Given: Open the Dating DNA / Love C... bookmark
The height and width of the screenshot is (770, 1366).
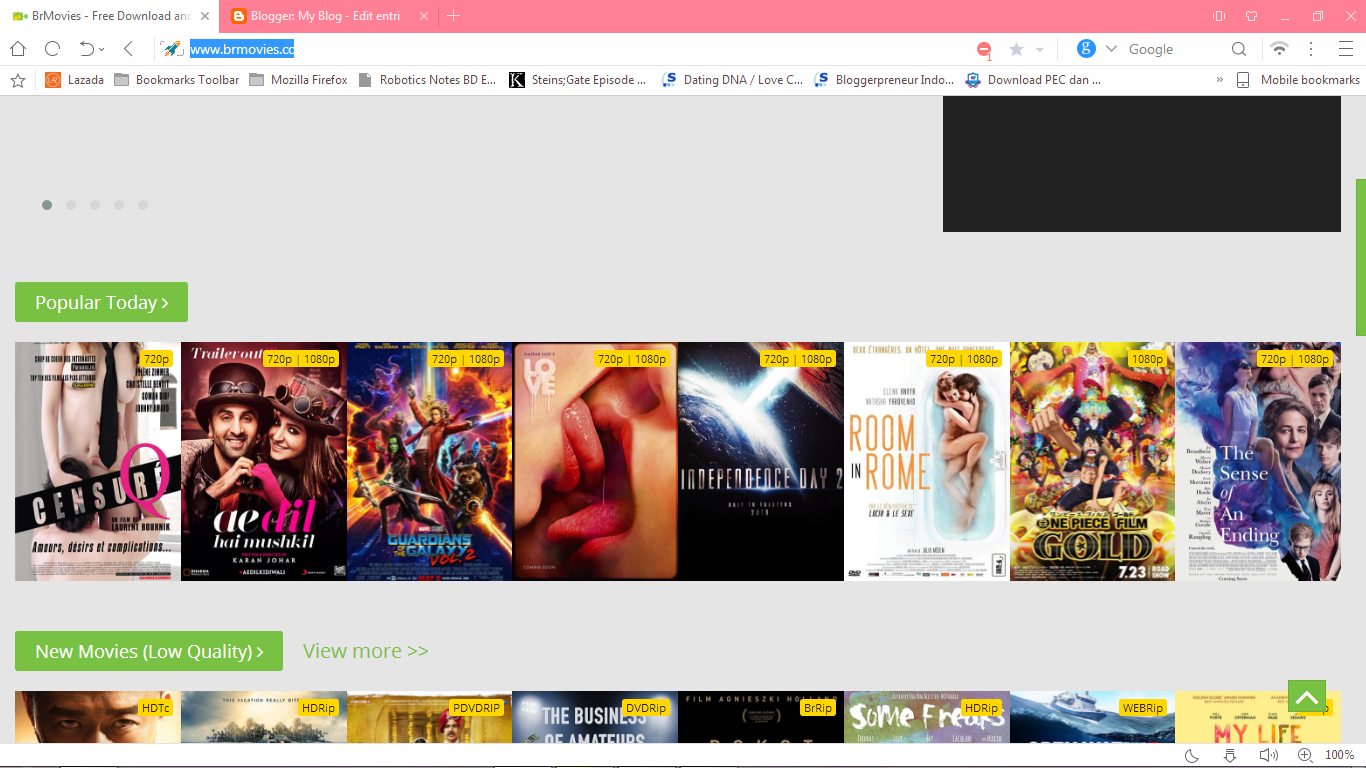Looking at the screenshot, I should pyautogui.click(x=733, y=80).
